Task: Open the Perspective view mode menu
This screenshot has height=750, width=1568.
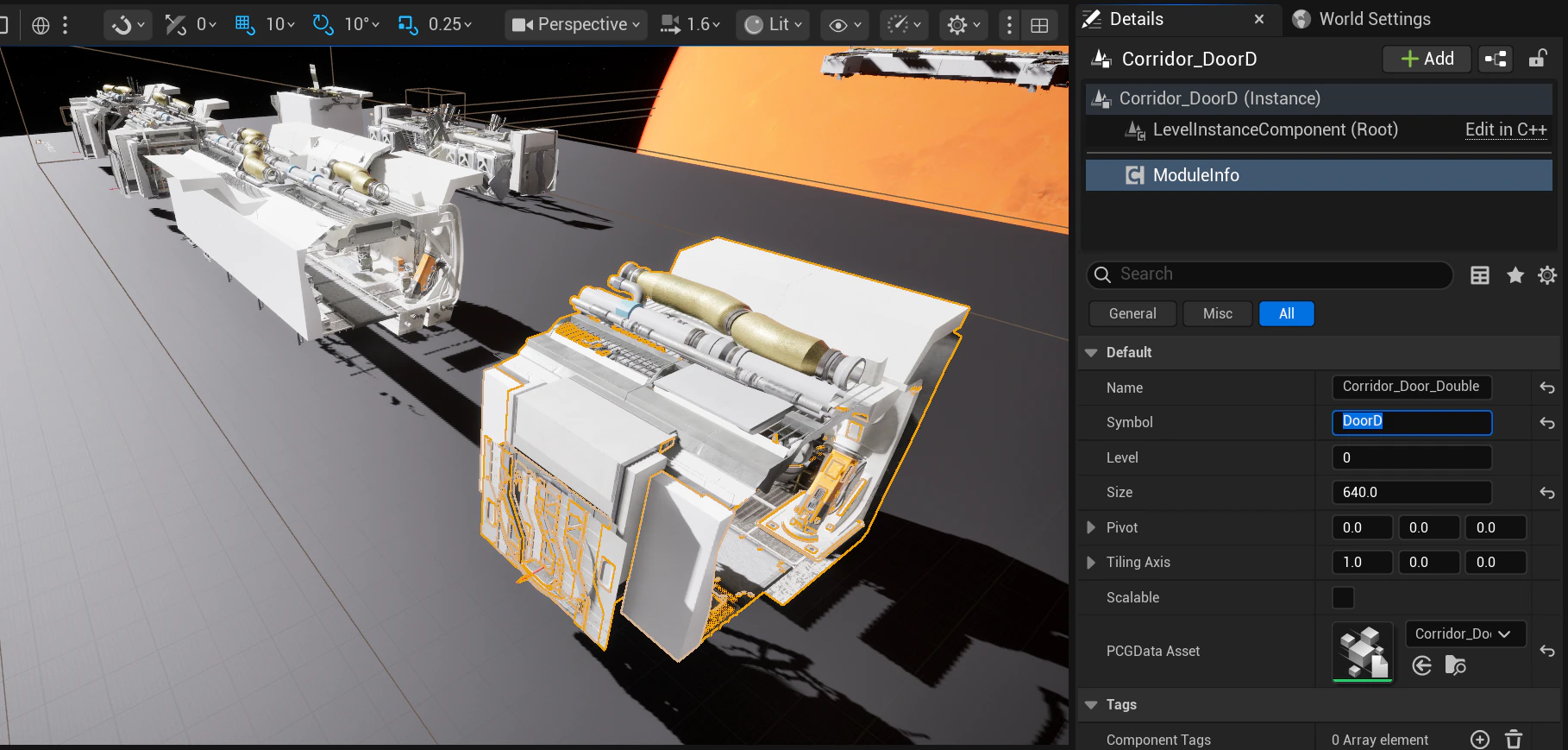Action: coord(575,25)
